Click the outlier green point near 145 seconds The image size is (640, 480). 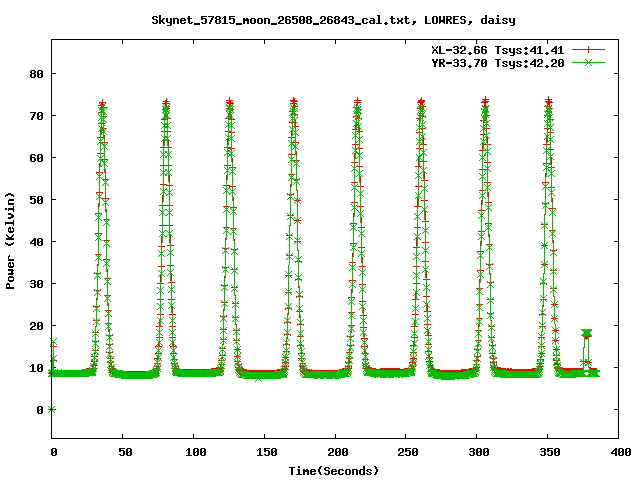pyautogui.click(x=258, y=379)
